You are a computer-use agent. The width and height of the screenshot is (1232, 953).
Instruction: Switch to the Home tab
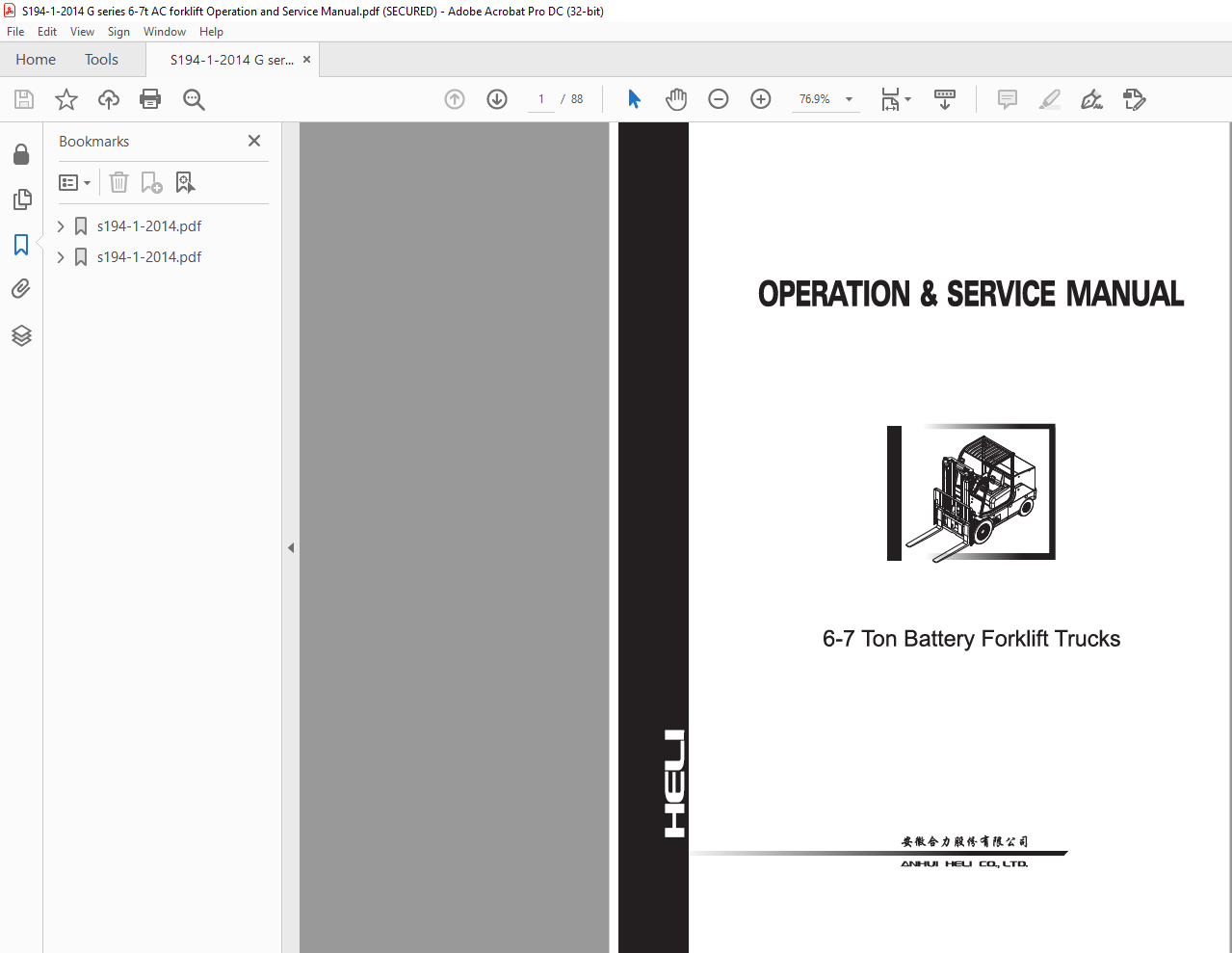pos(36,60)
